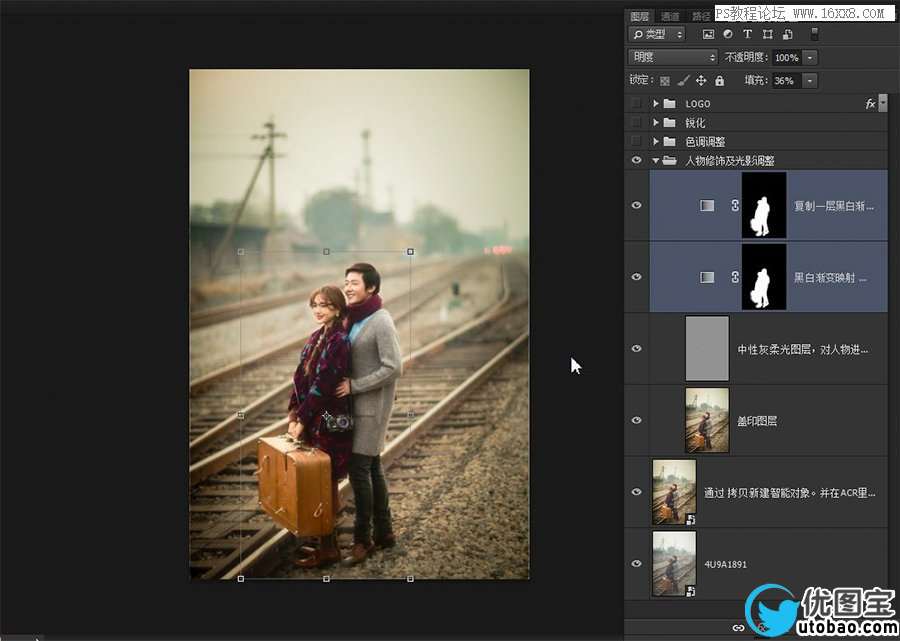The height and width of the screenshot is (641, 900).
Task: Open the fill (填充) percentage dropdown arrow
Action: [x=809, y=81]
